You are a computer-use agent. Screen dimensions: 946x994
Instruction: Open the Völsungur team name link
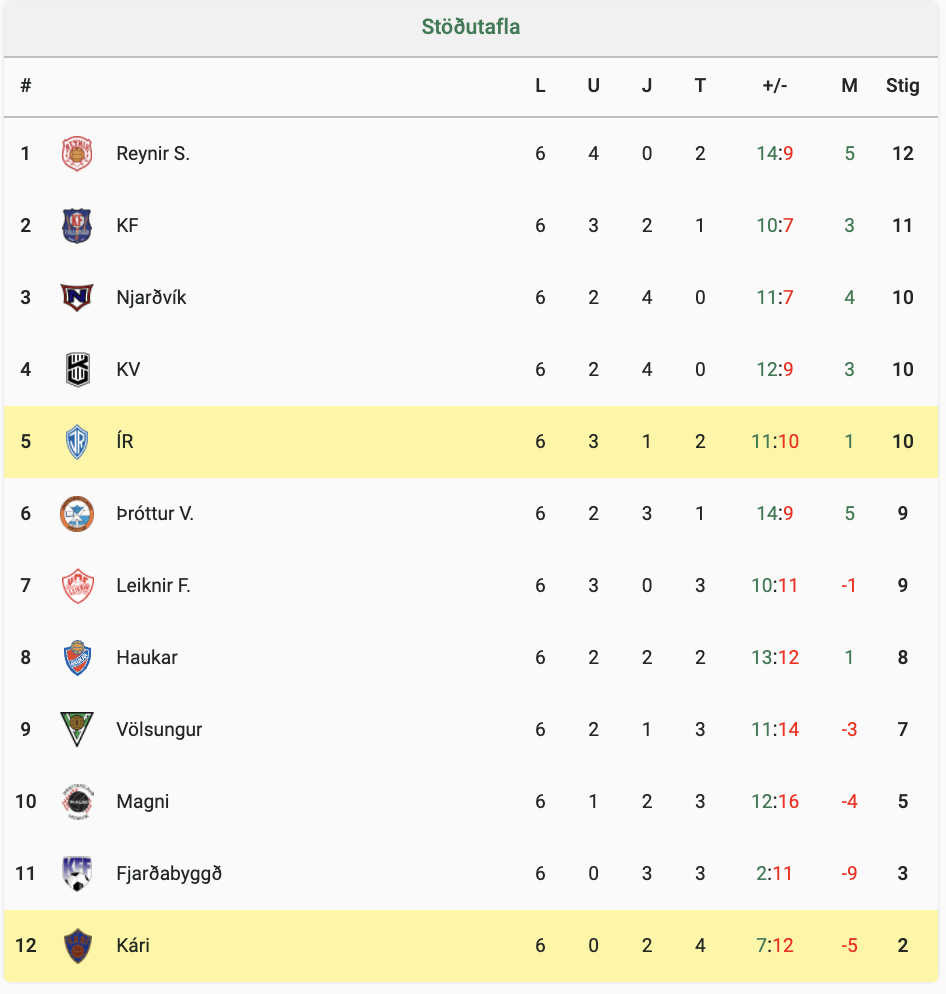[x=159, y=729]
